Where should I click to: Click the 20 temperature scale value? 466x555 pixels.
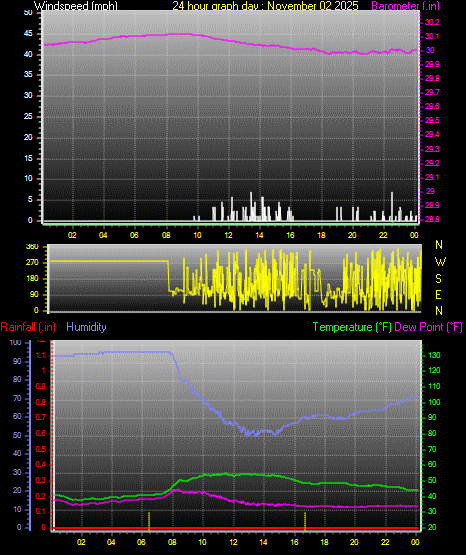pyautogui.click(x=432, y=528)
